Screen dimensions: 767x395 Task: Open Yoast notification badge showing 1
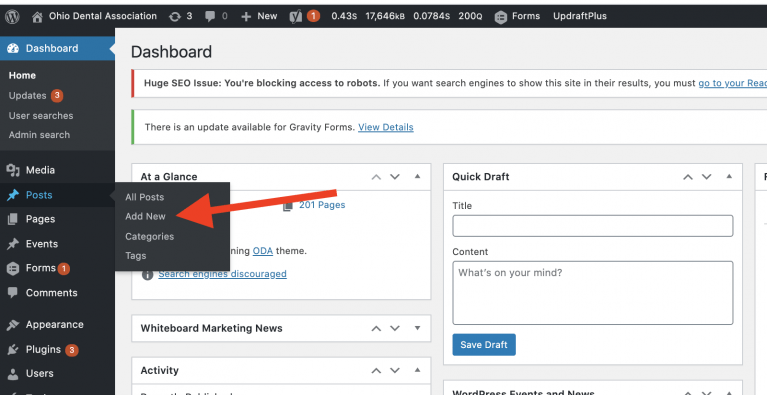point(313,17)
